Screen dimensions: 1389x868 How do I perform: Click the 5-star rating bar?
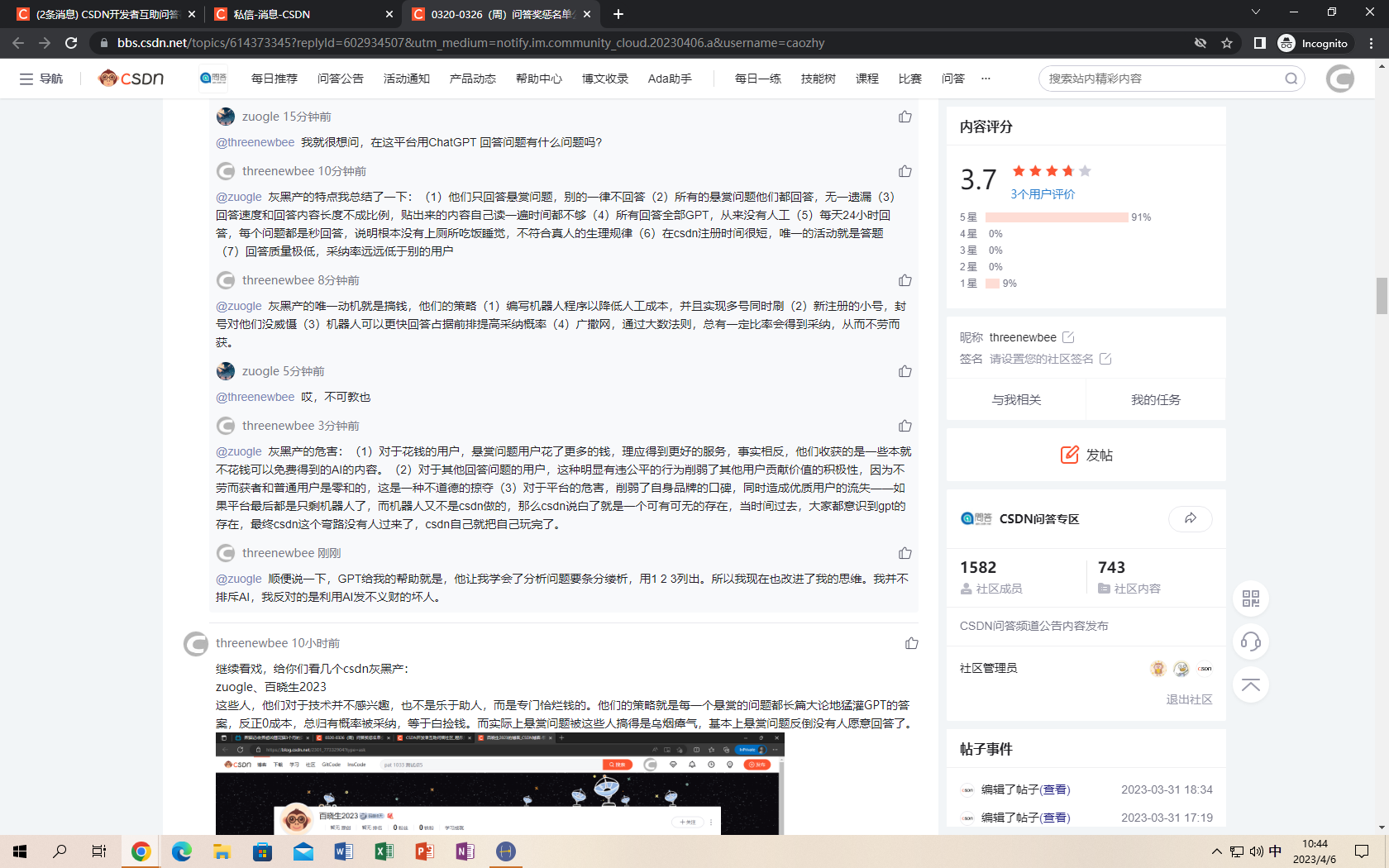(1056, 217)
